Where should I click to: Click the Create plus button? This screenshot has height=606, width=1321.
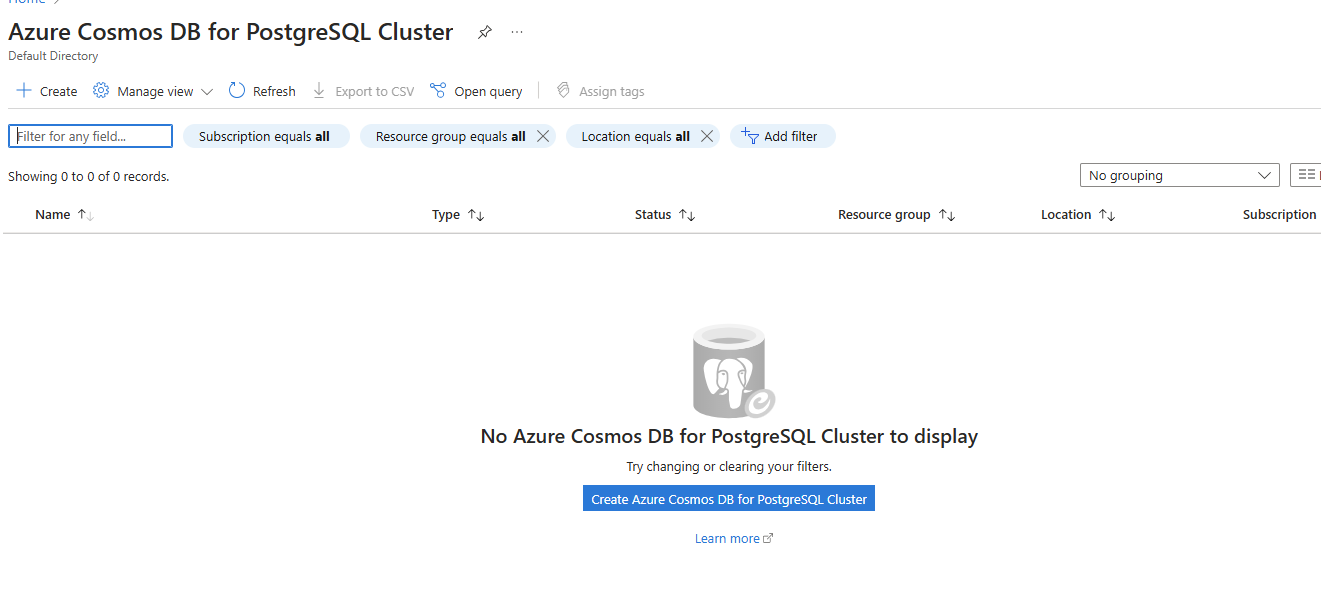tap(46, 91)
